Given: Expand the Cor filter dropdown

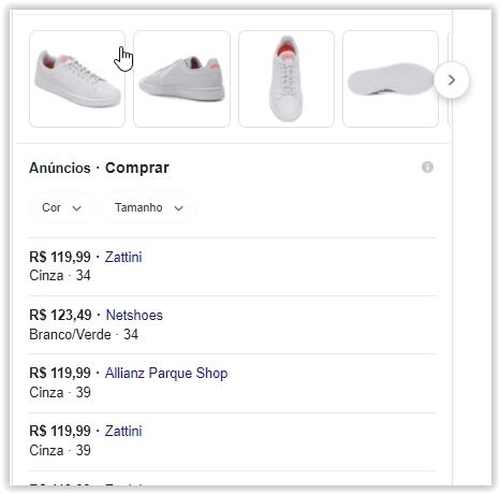Looking at the screenshot, I should (61, 208).
